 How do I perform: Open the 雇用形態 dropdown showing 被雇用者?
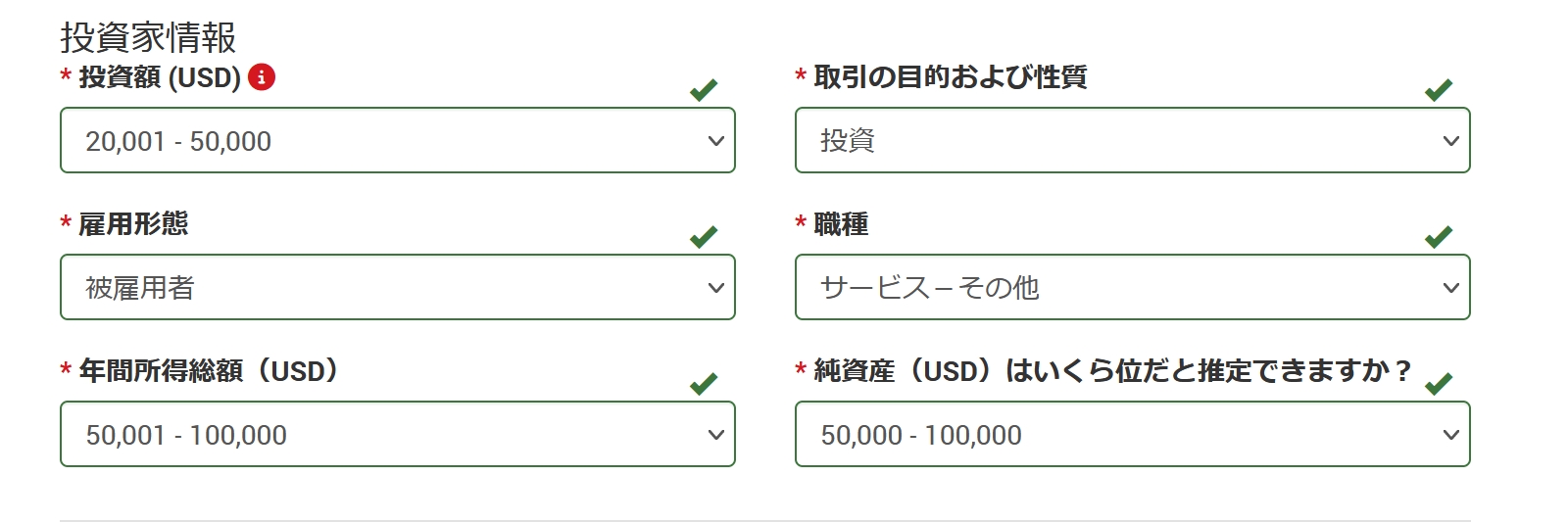[398, 287]
